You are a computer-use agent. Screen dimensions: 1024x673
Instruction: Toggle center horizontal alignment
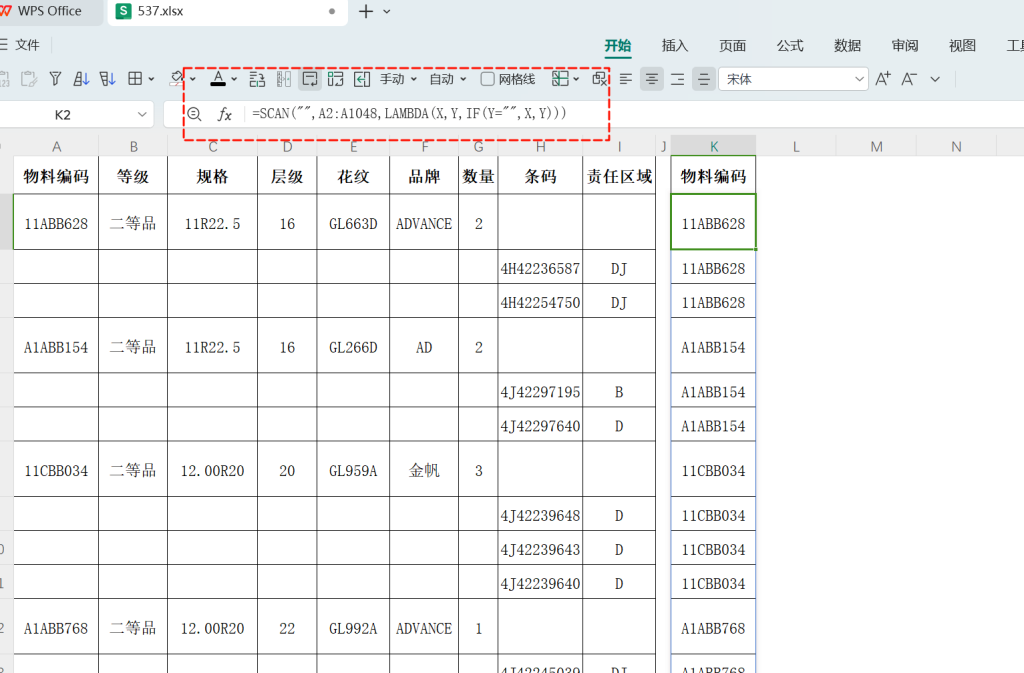[x=652, y=79]
